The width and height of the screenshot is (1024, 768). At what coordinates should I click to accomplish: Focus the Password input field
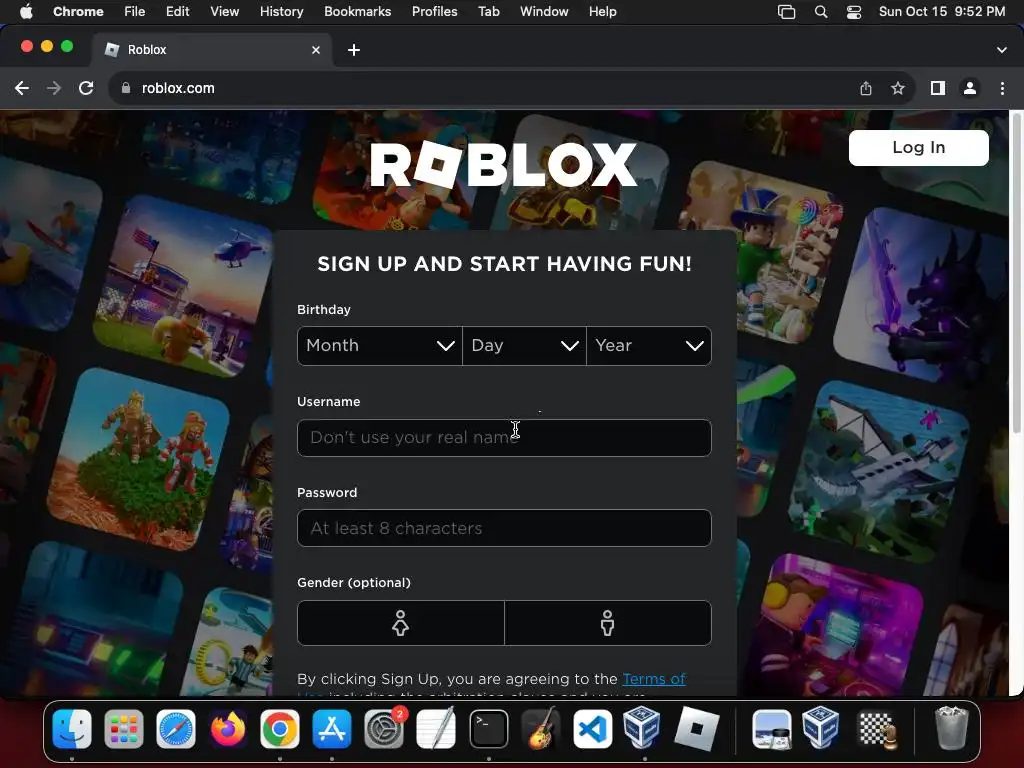[x=504, y=528]
